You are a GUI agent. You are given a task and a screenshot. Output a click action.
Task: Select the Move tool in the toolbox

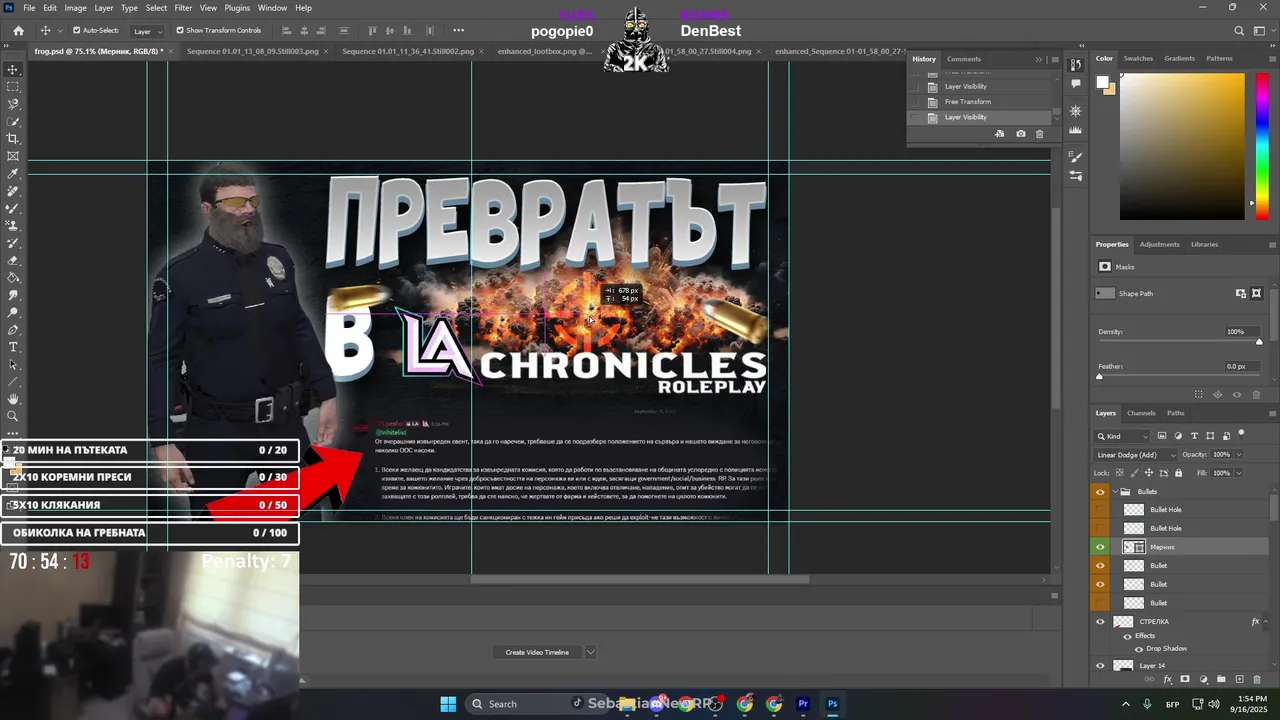[13, 69]
